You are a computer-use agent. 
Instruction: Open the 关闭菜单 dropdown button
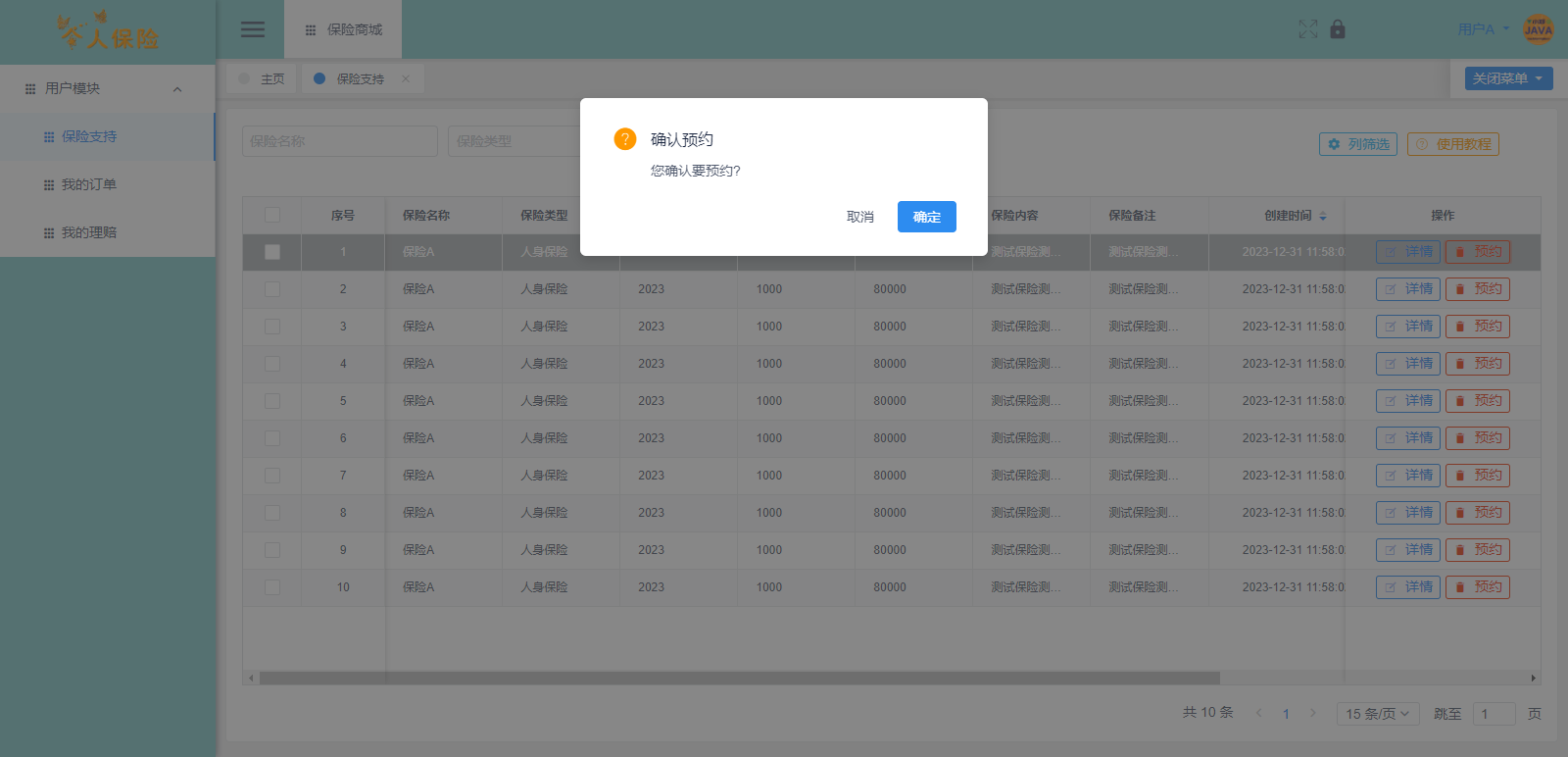coord(1509,78)
